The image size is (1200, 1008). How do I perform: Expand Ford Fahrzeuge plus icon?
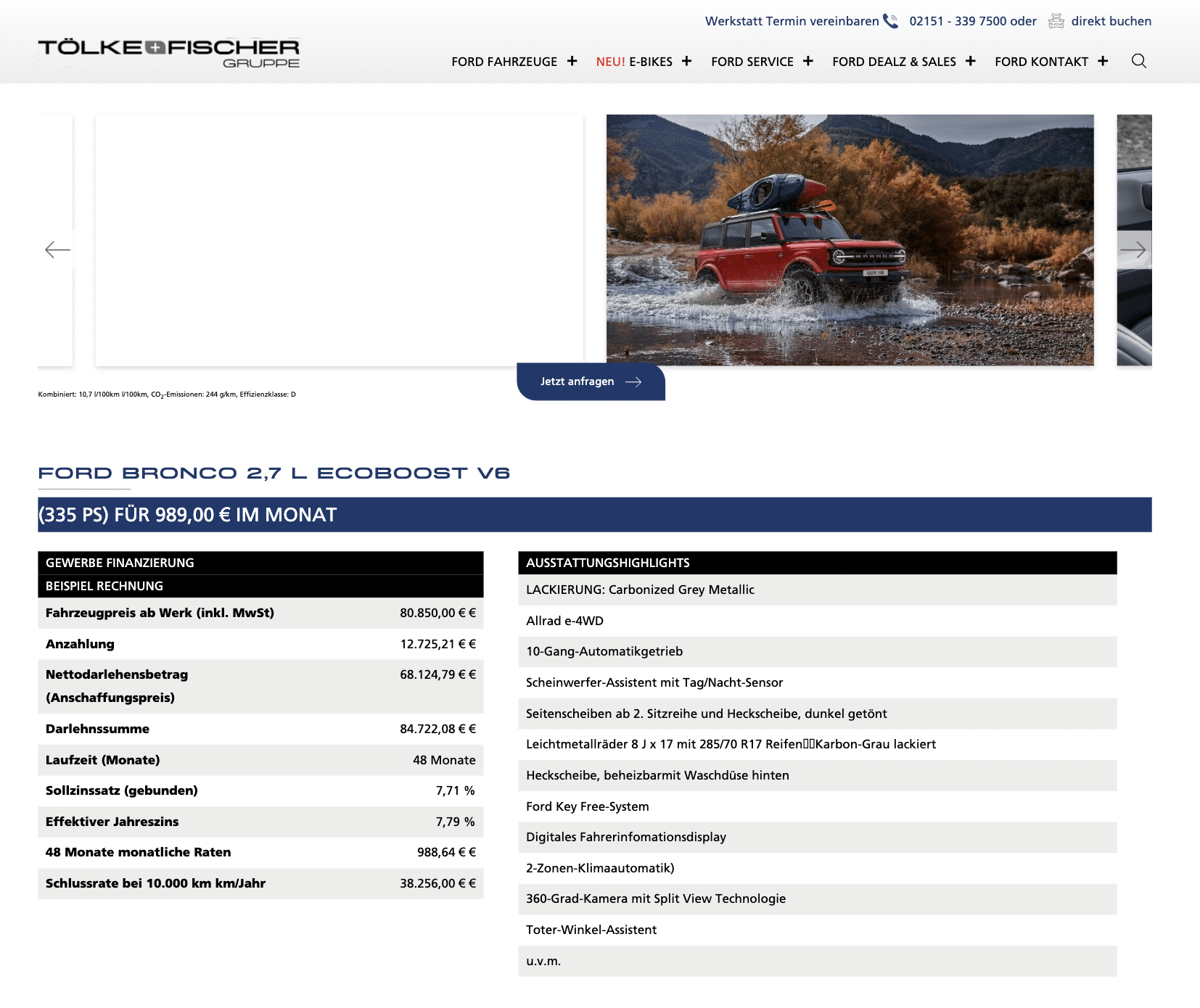tap(572, 61)
